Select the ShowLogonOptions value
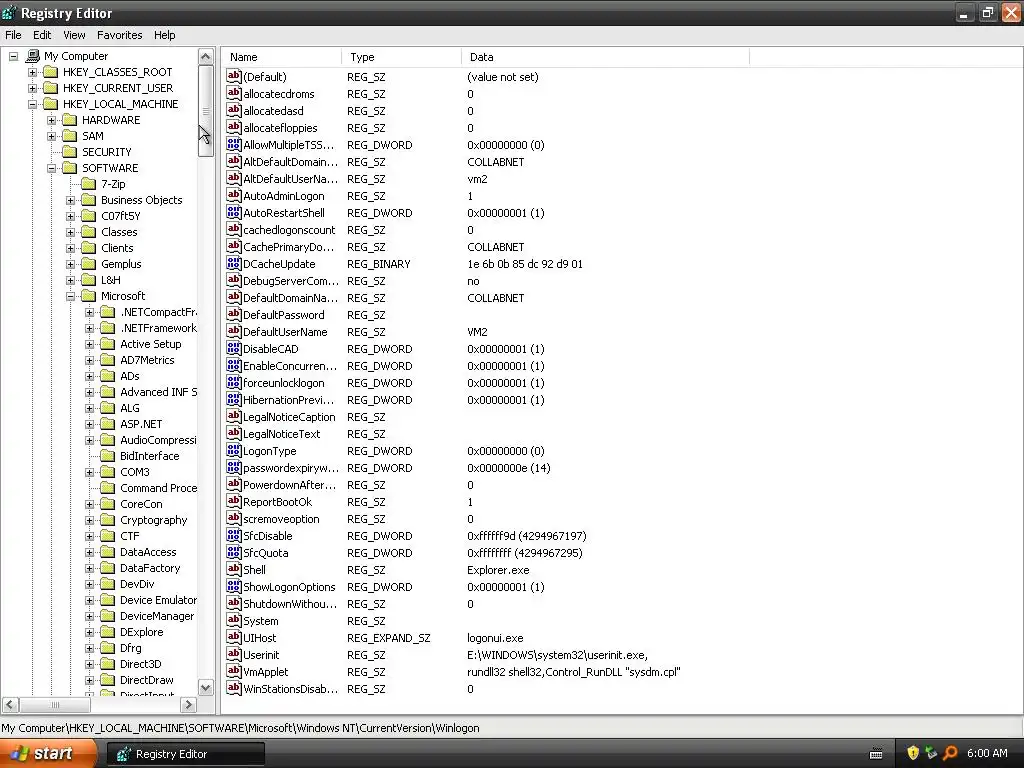Viewport: 1024px width, 768px height. point(289,586)
